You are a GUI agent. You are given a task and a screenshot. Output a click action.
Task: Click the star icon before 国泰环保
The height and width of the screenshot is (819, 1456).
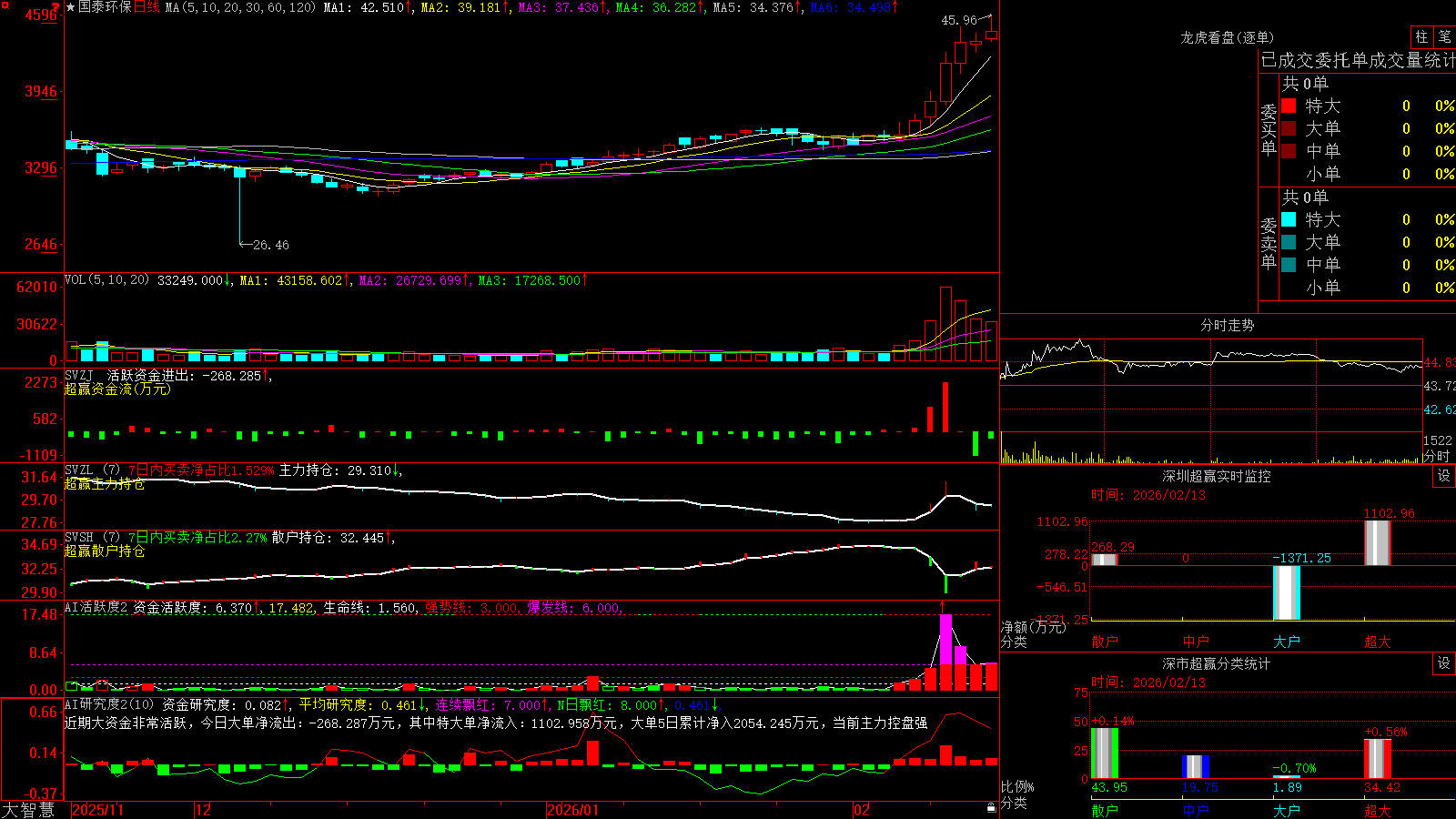[70, 7]
